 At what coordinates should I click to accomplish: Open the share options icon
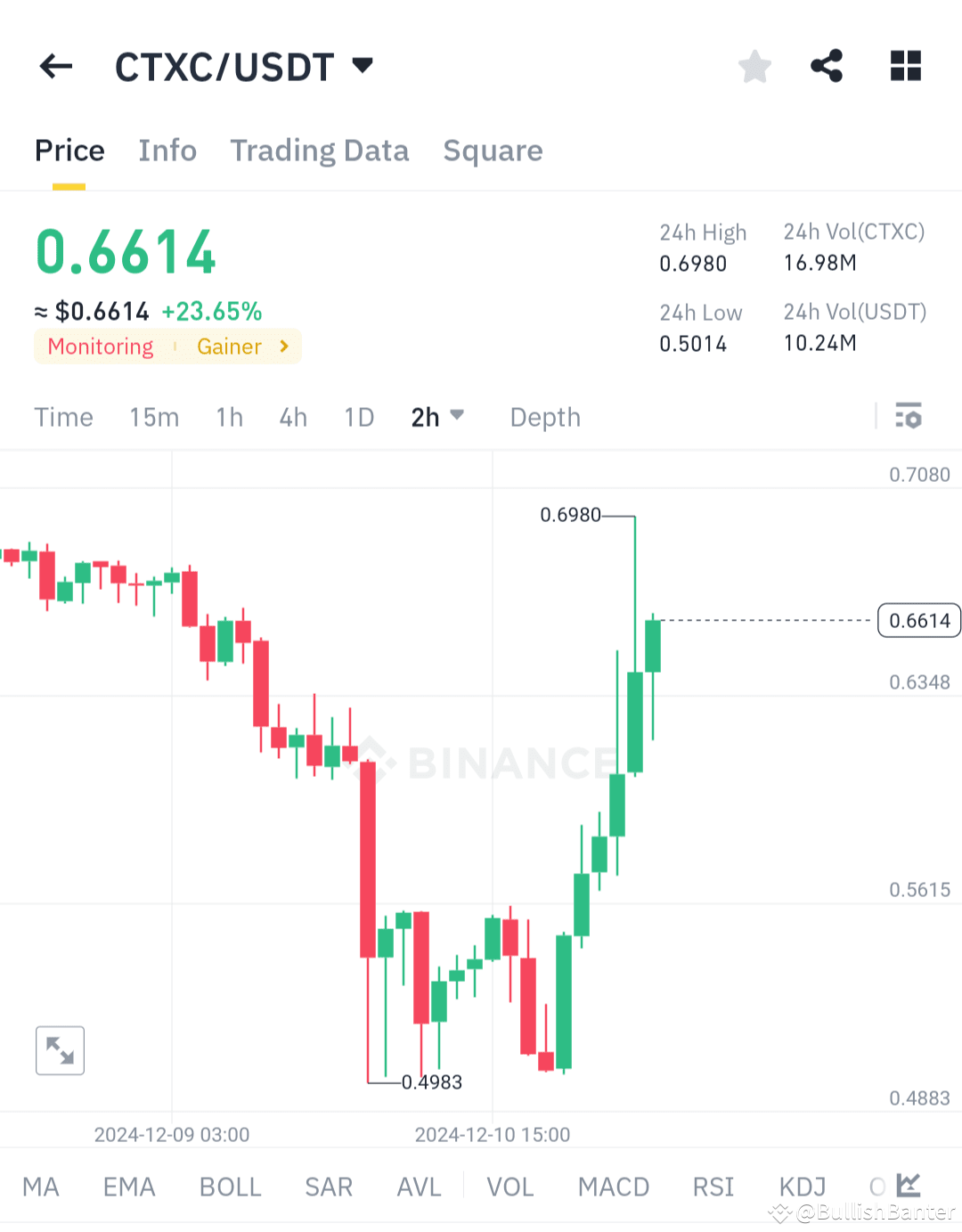pyautogui.click(x=827, y=66)
